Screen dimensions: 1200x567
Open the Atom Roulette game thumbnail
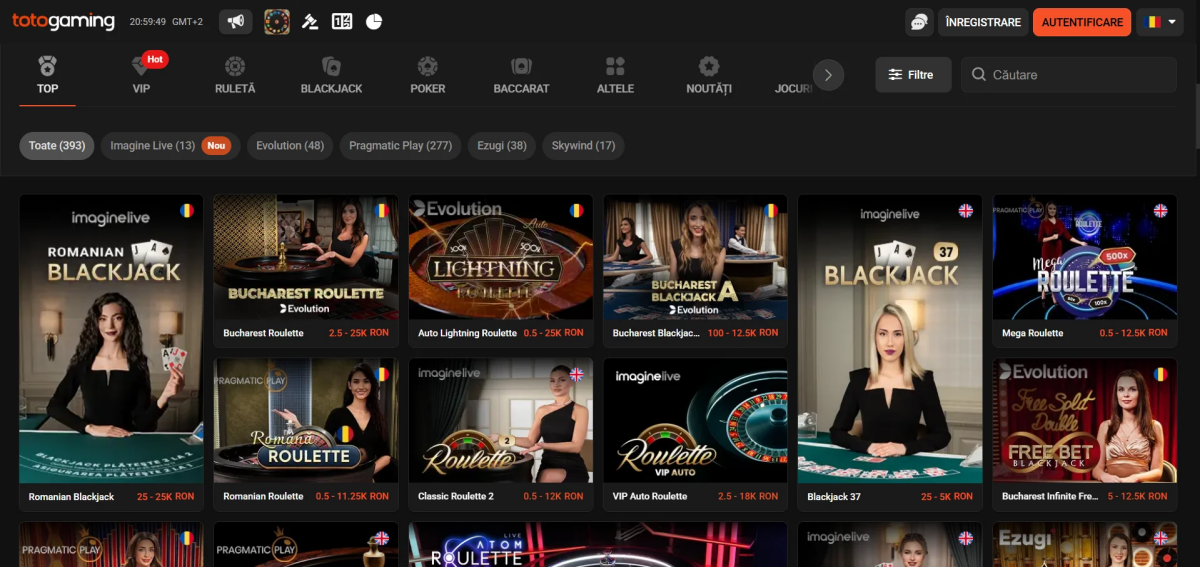tap(598, 545)
